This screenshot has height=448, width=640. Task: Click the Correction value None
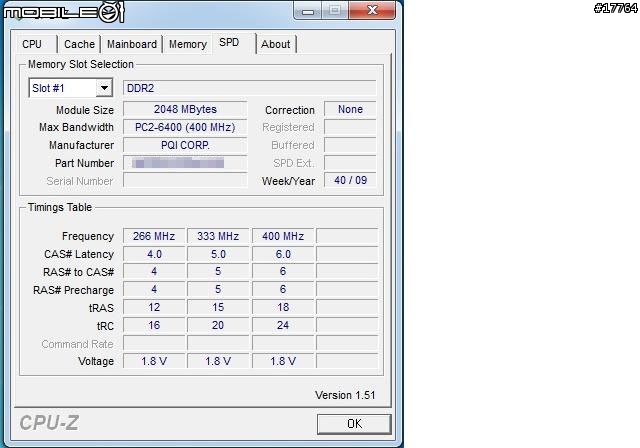(350, 109)
